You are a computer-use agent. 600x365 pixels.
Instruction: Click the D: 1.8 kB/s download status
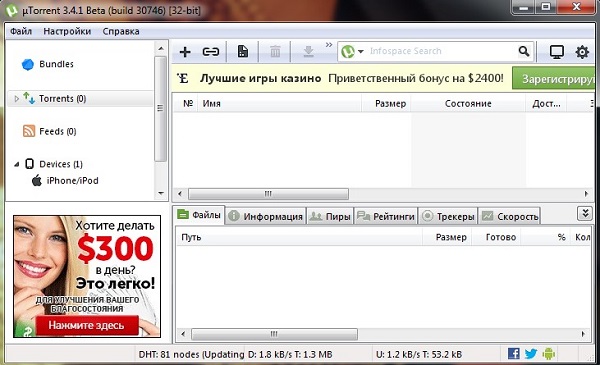(x=290, y=354)
